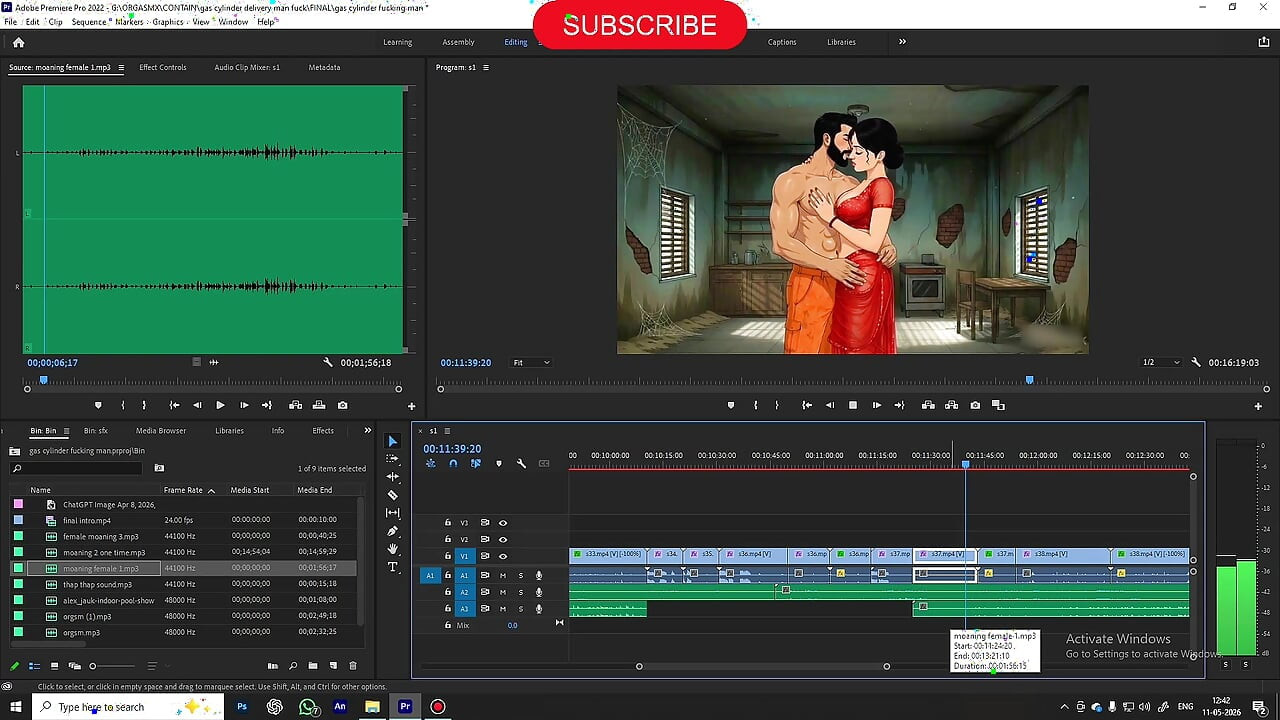Switch to the Assembly workspace
The image size is (1280, 720).
click(x=458, y=42)
